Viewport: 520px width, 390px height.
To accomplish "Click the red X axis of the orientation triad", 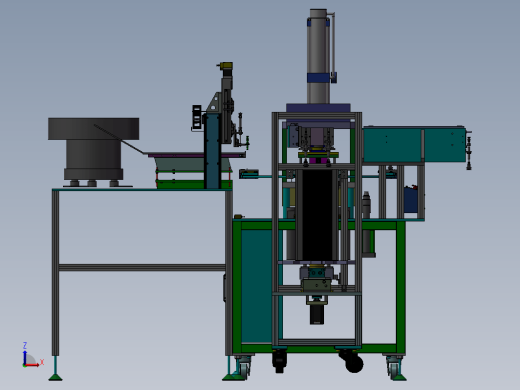I will click(x=32, y=365).
